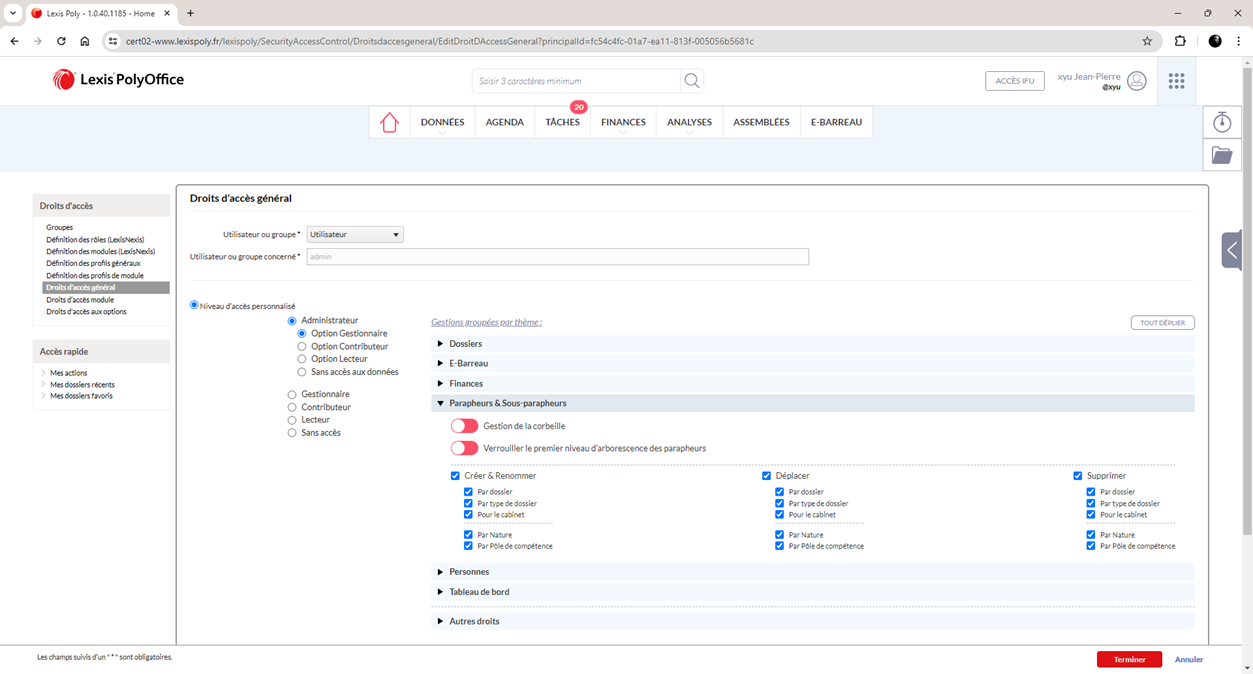Open the AGENDA menu
The height and width of the screenshot is (674, 1253).
click(505, 122)
